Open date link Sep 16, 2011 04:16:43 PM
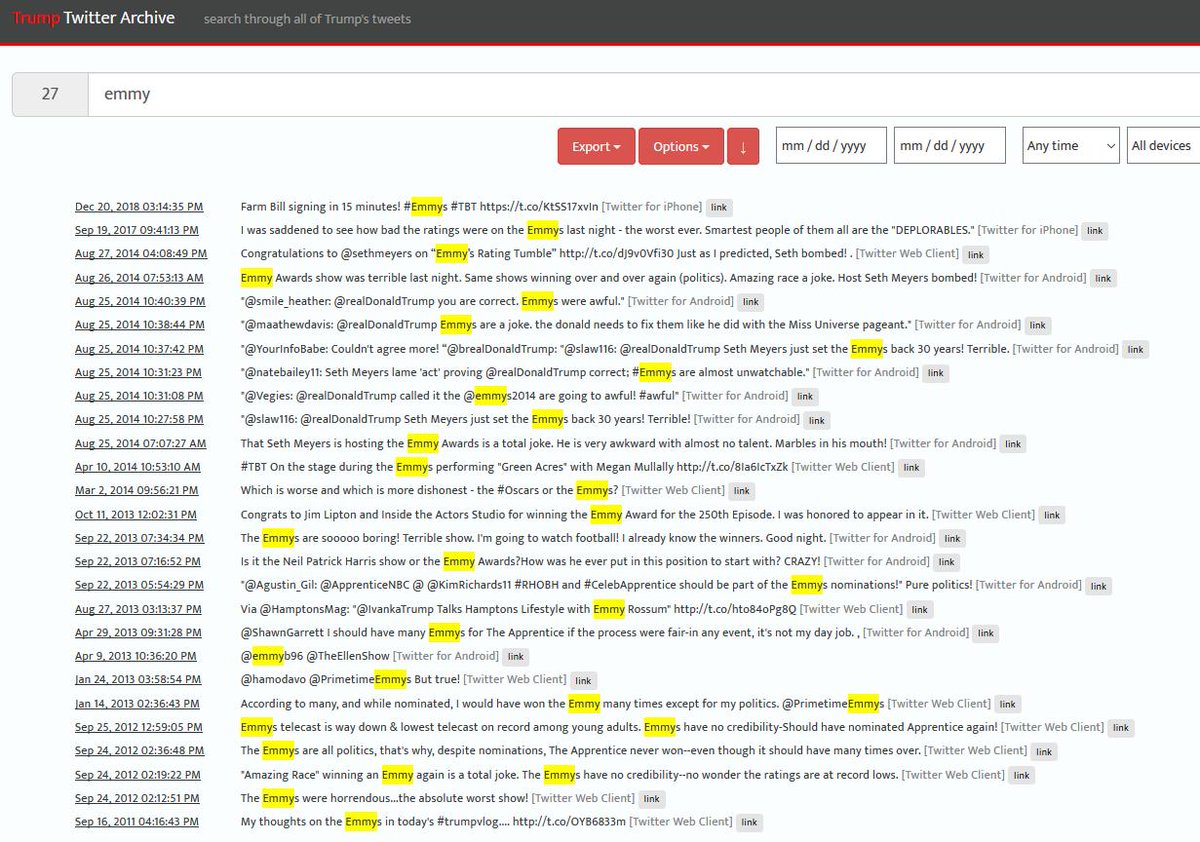The width and height of the screenshot is (1200, 842). [137, 822]
